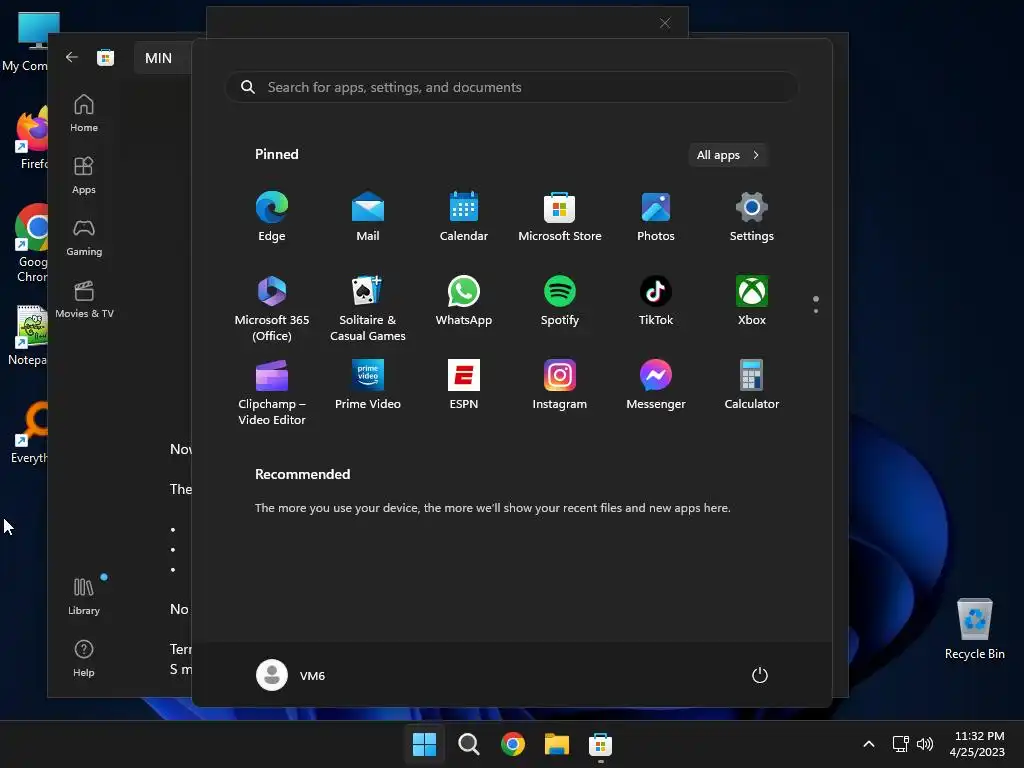The height and width of the screenshot is (768, 1024).
Task: Launch Prime Video app
Action: click(x=368, y=385)
